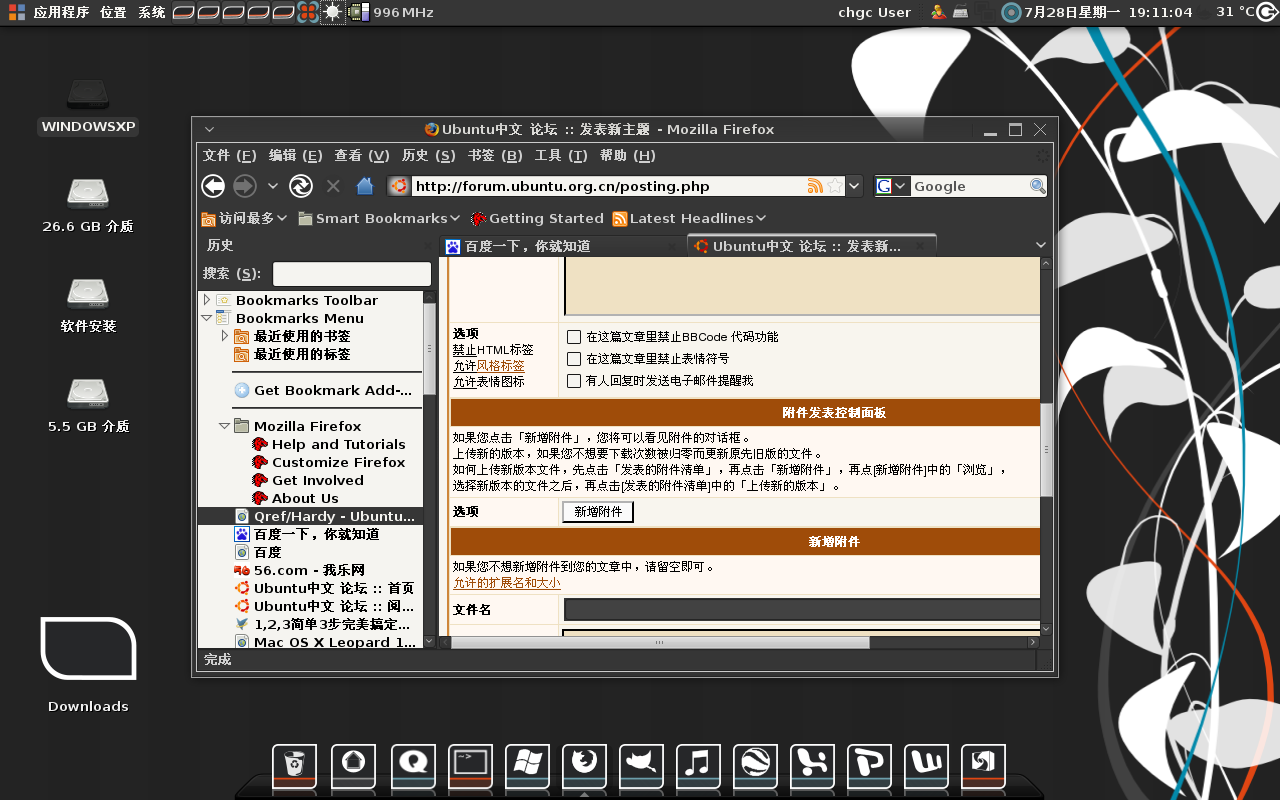
Task: Switch to the 百度一下，你就知道 tab
Action: coord(563,246)
